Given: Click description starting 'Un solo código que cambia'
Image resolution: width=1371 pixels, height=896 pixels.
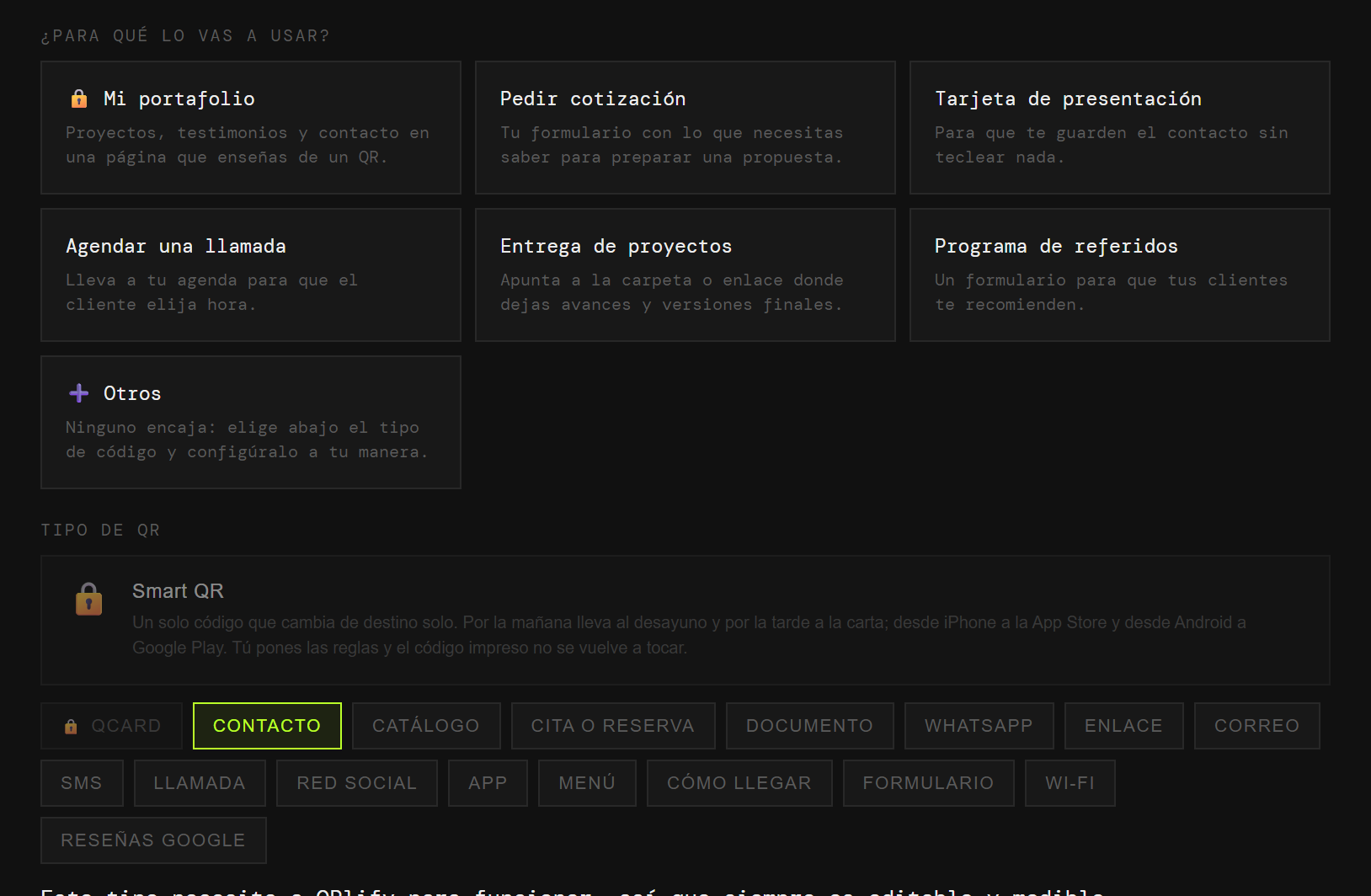Looking at the screenshot, I should click(x=689, y=635).
